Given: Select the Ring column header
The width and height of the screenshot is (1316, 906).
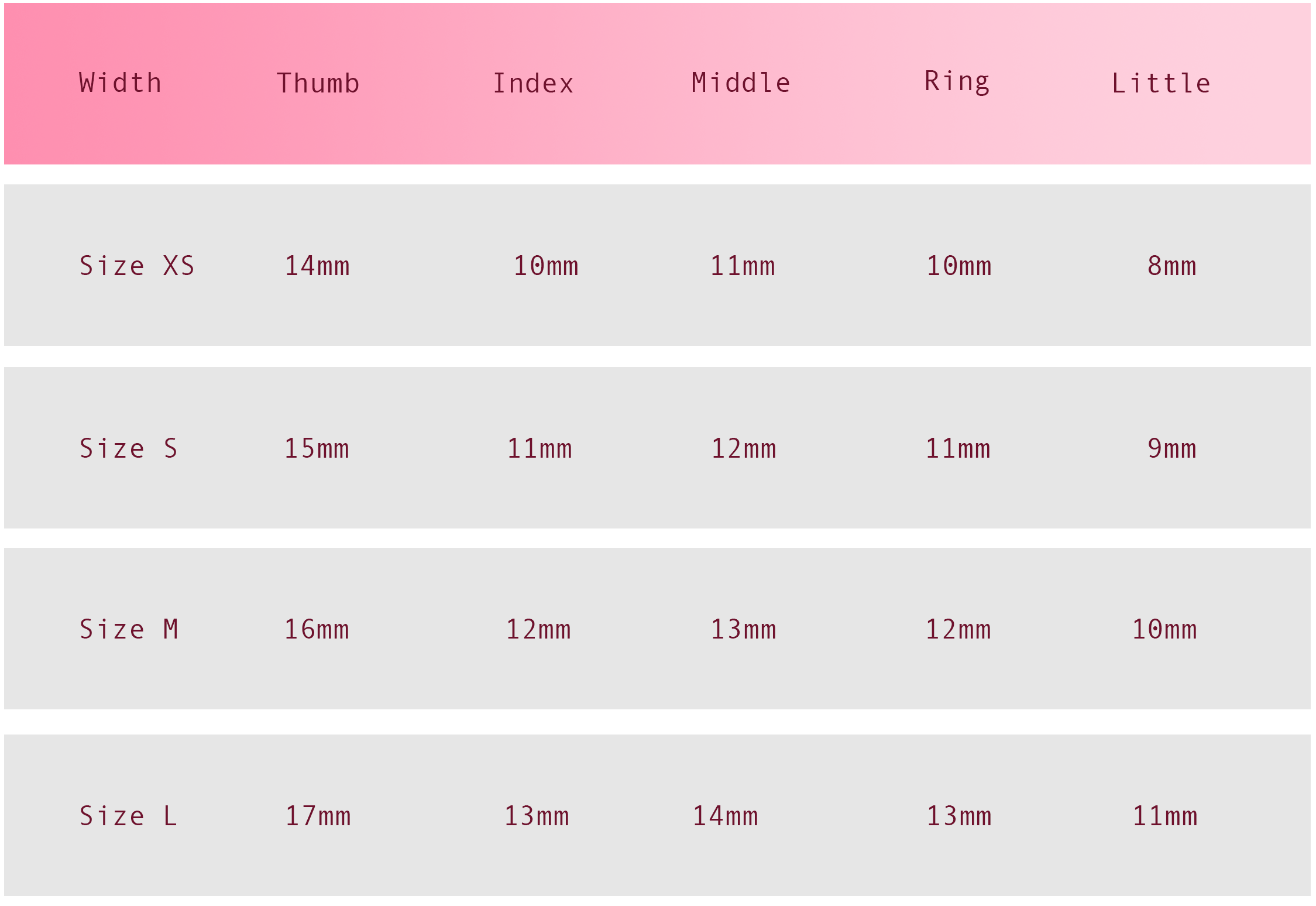Looking at the screenshot, I should pyautogui.click(x=957, y=82).
